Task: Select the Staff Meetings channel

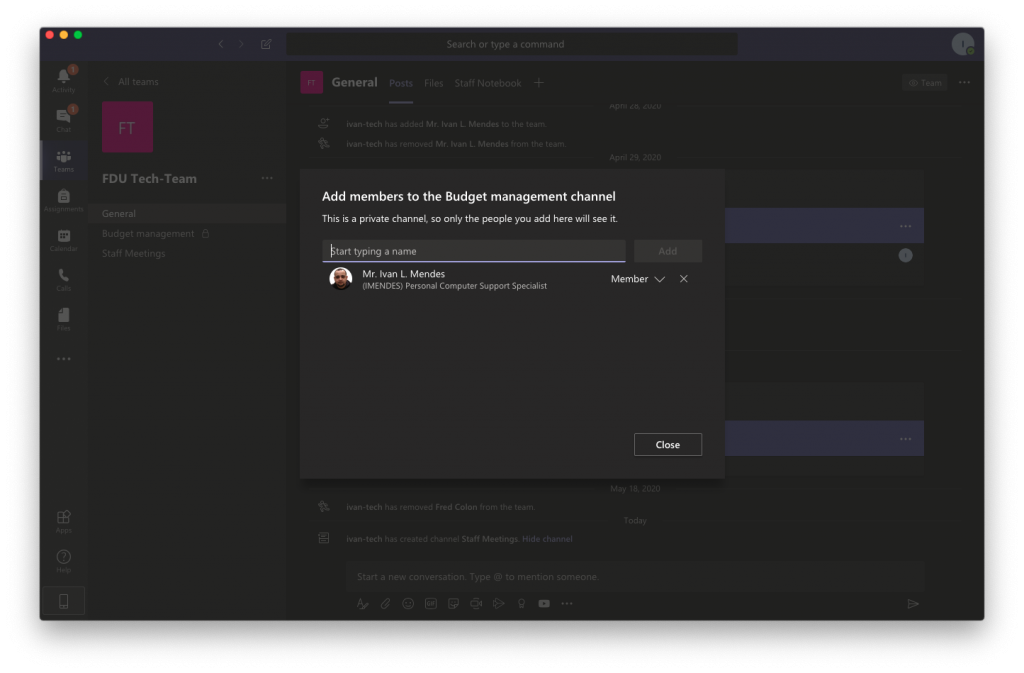Action: 187,253
